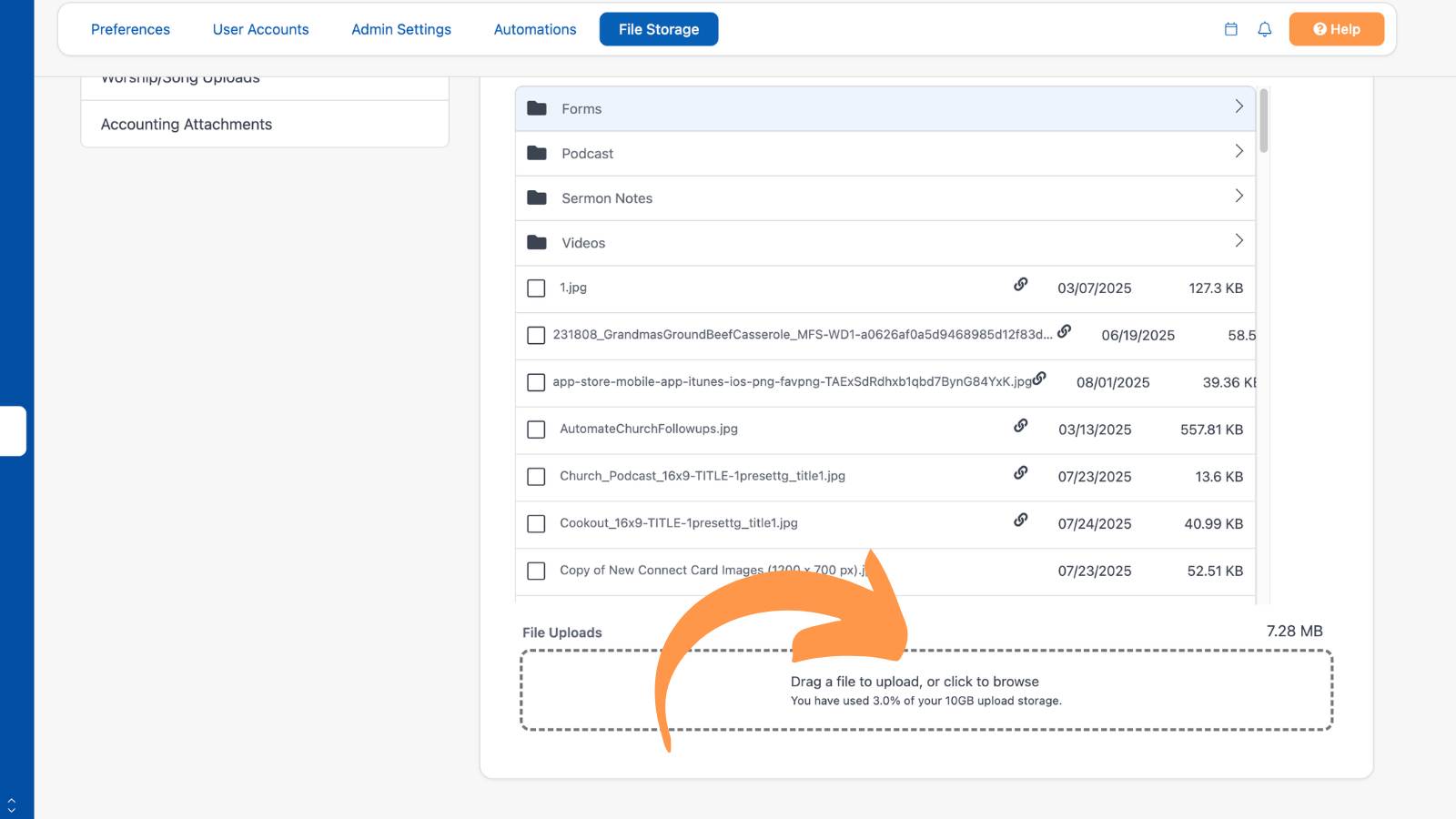
Task: Copy link for Cookout_16x9 file
Action: pyautogui.click(x=1021, y=520)
